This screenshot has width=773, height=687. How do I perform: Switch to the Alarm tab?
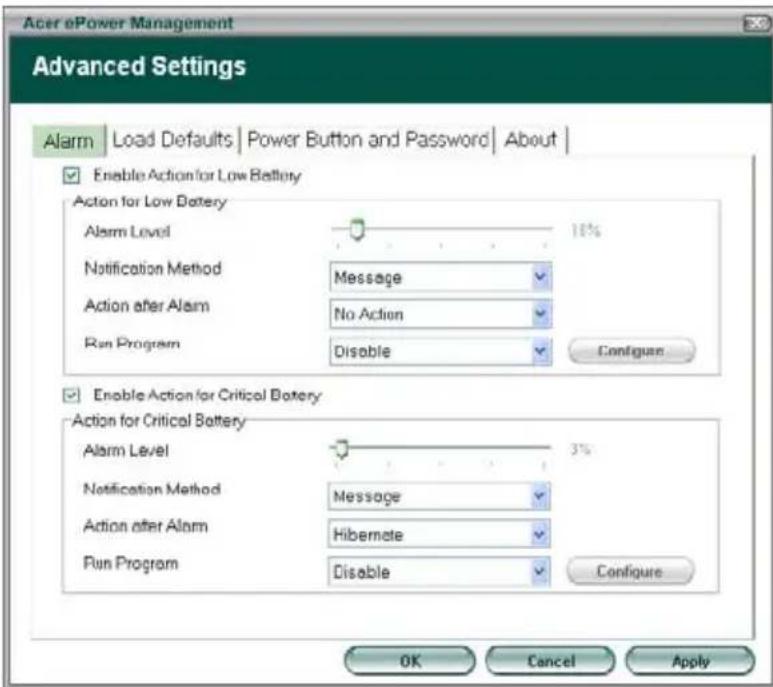tap(69, 141)
